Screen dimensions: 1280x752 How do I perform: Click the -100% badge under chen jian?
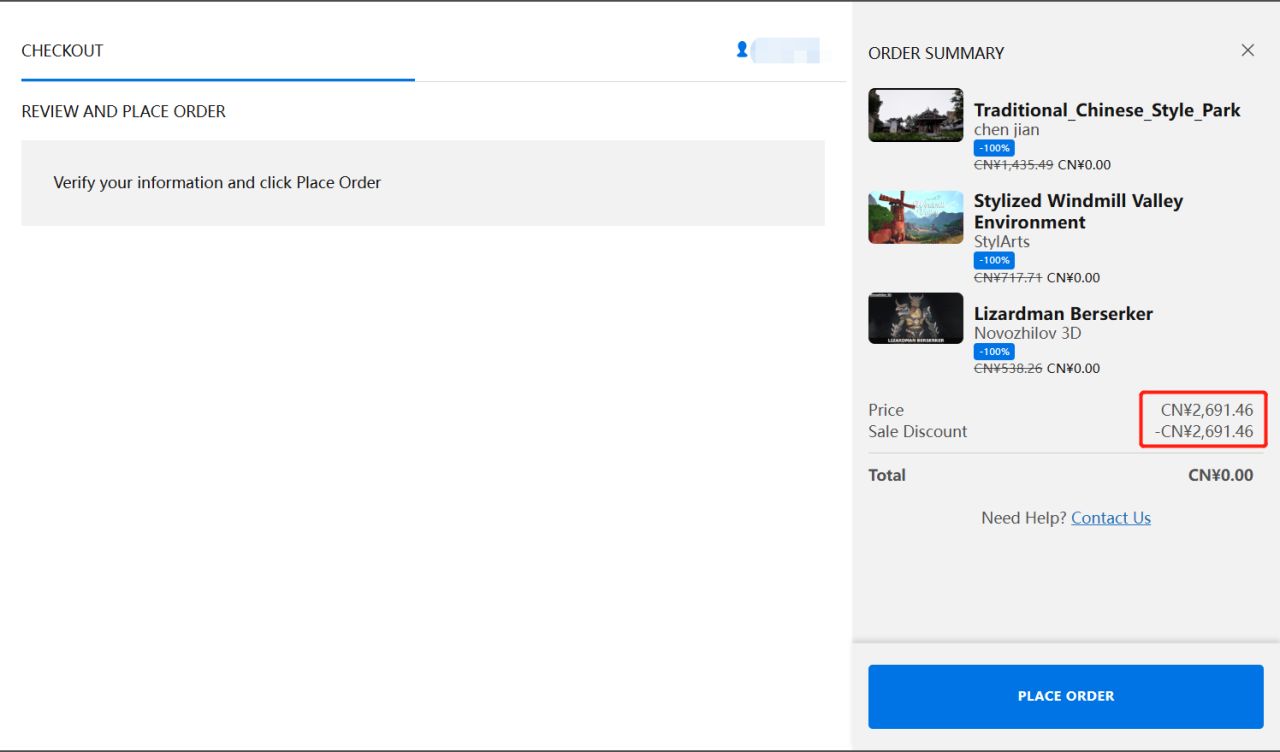994,148
